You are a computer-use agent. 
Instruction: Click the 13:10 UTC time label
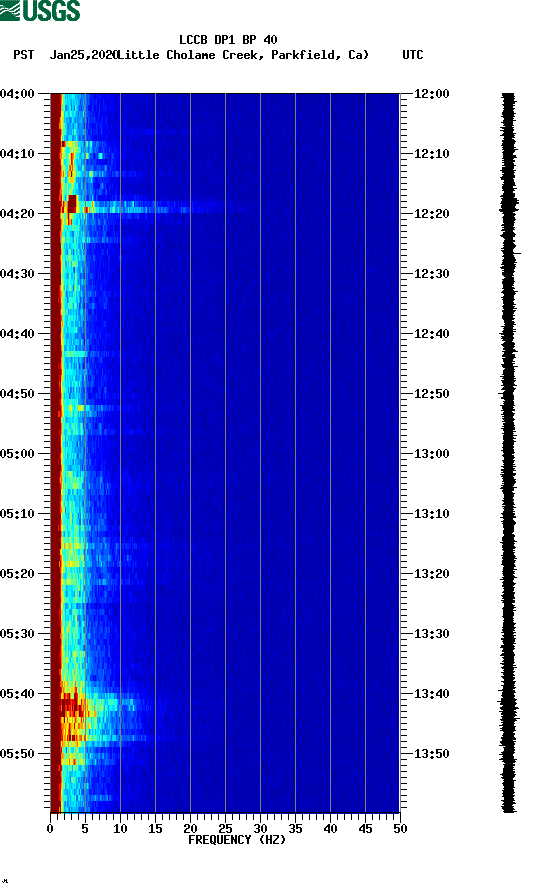[x=432, y=514]
